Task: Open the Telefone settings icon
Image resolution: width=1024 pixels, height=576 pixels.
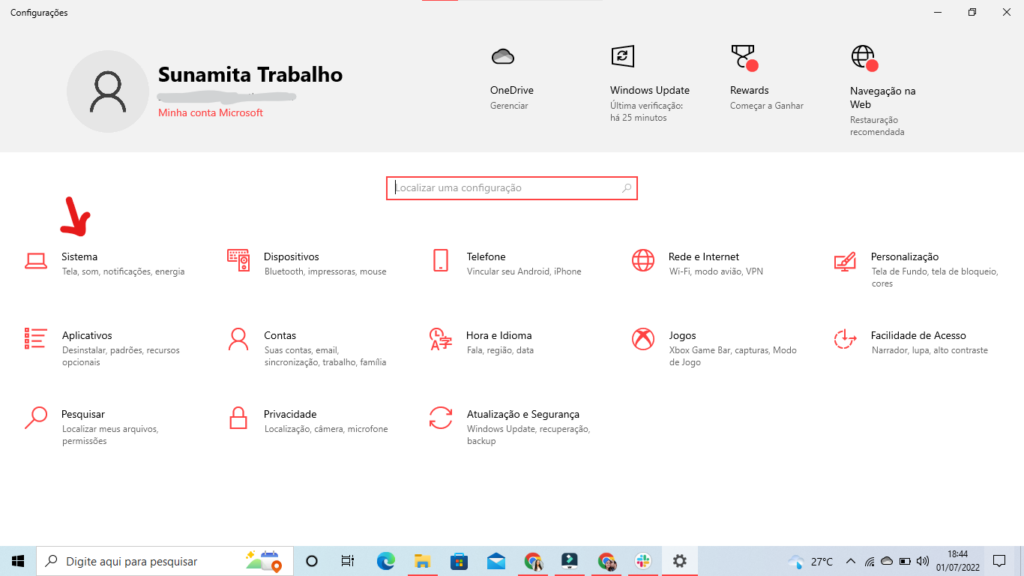Action: click(x=440, y=261)
